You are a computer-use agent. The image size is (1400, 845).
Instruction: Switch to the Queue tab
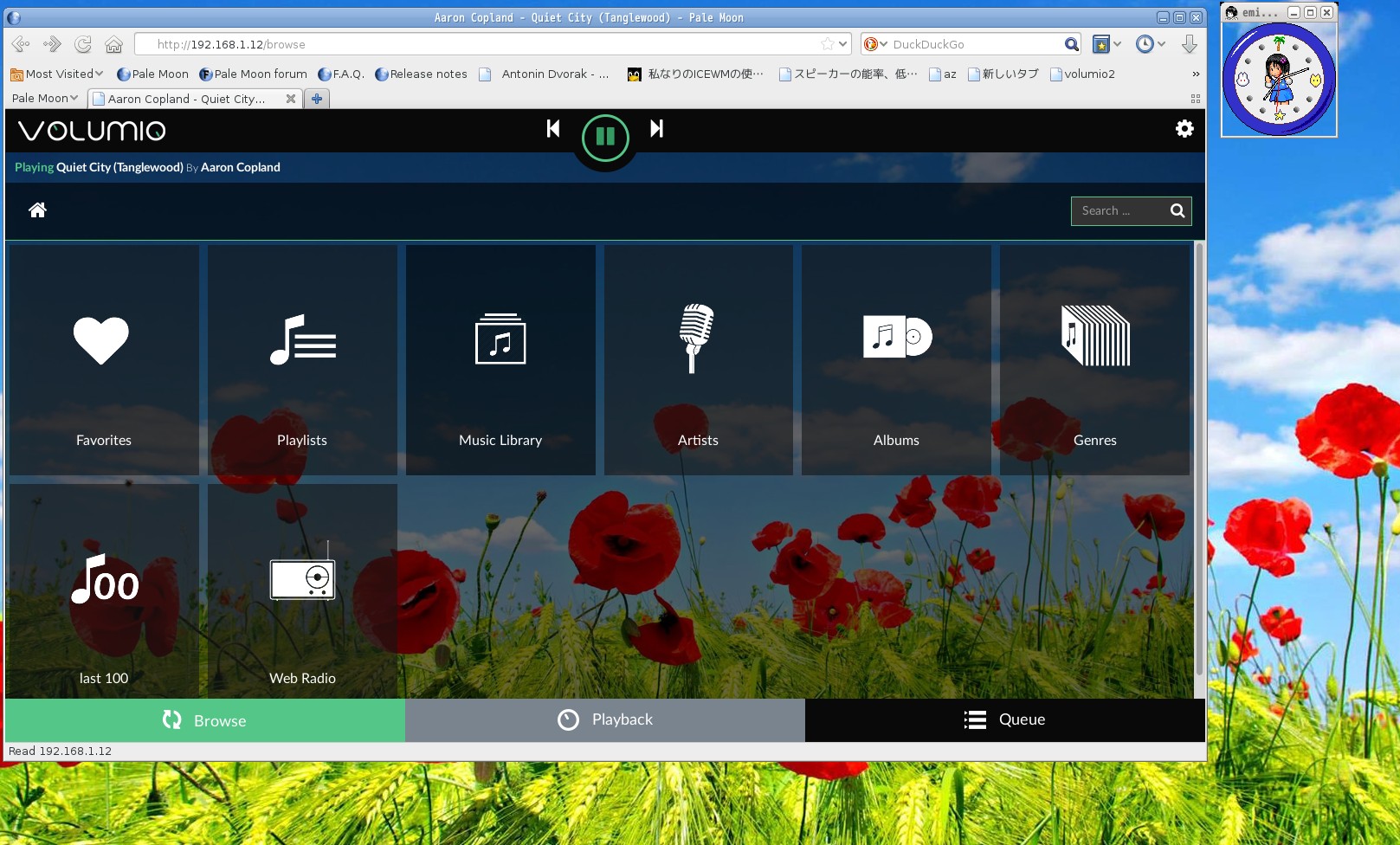tap(1004, 720)
